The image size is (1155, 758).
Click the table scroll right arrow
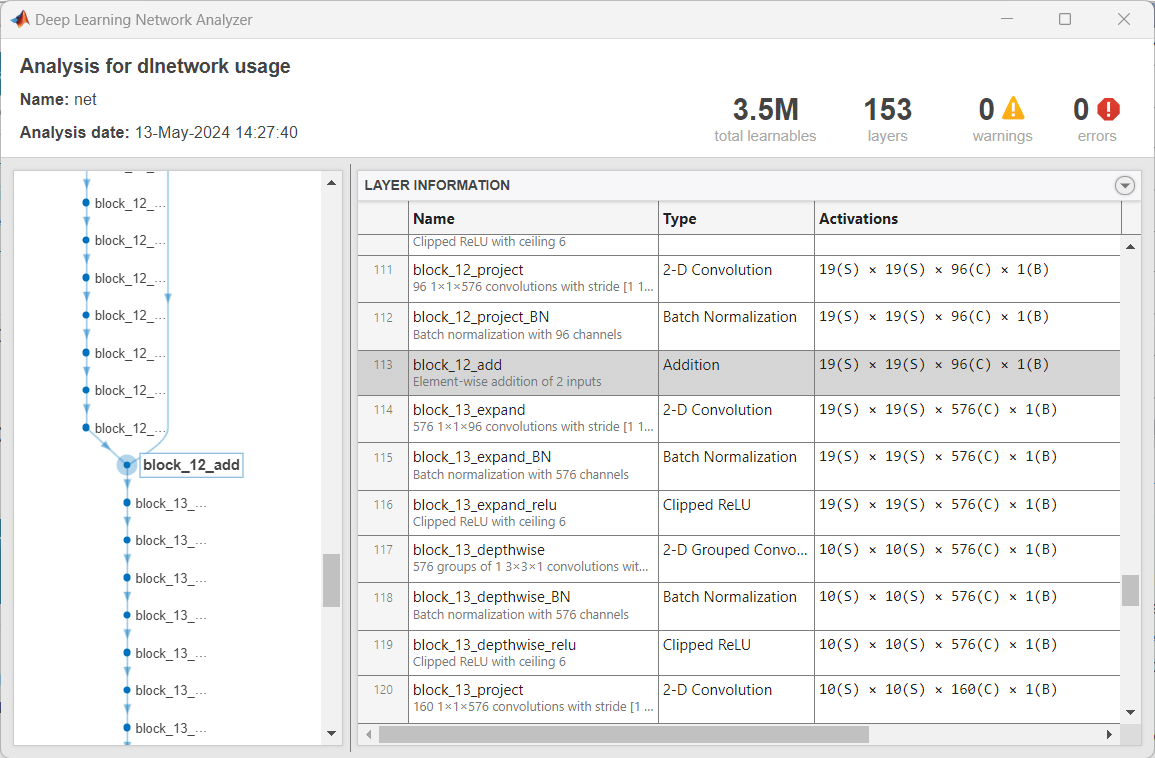click(1108, 734)
